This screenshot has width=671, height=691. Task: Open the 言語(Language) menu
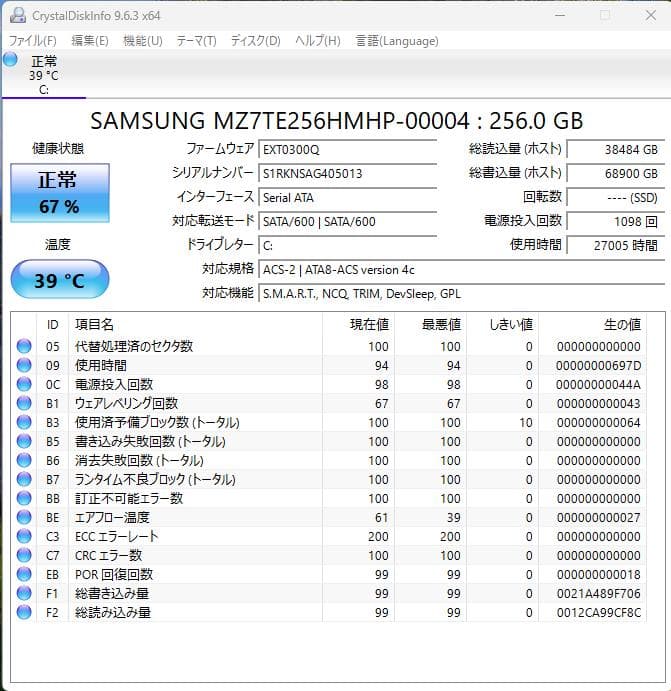point(397,41)
